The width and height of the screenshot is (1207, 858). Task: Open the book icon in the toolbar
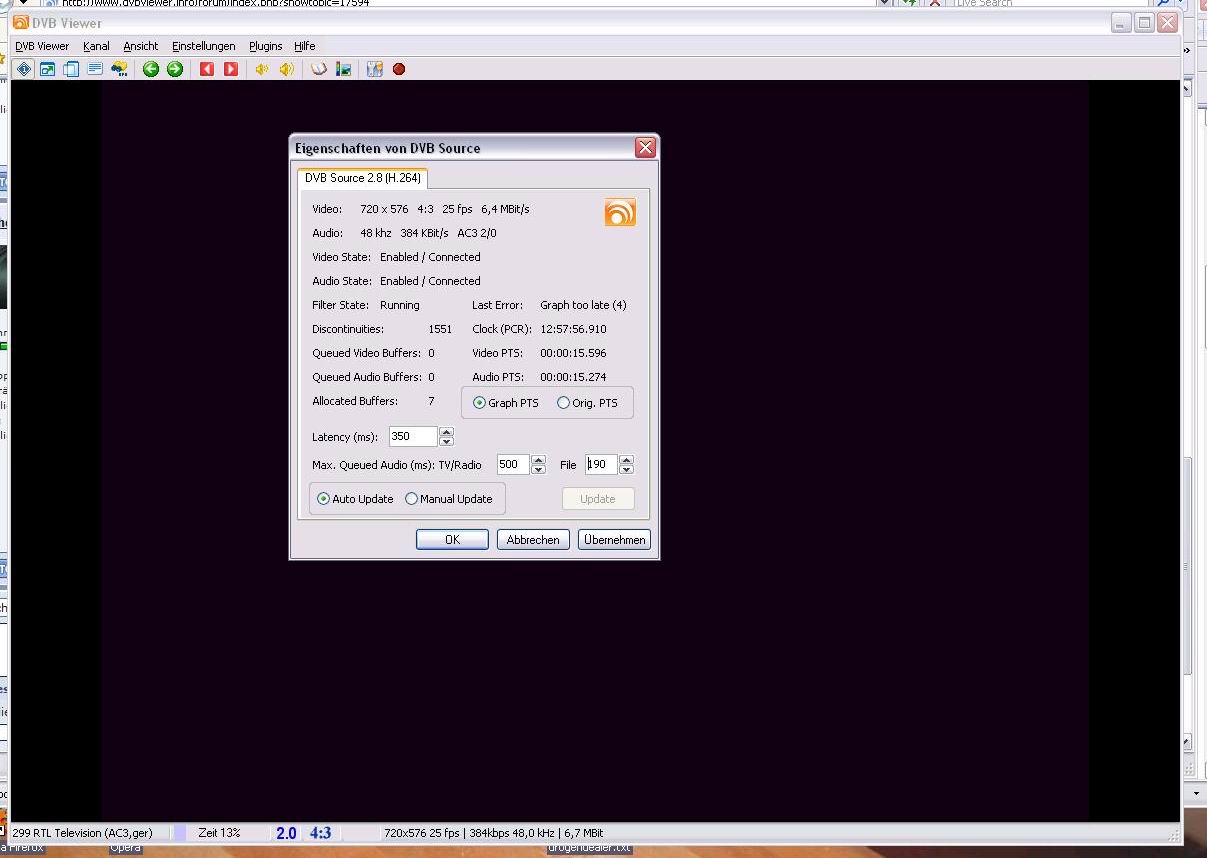(x=319, y=69)
